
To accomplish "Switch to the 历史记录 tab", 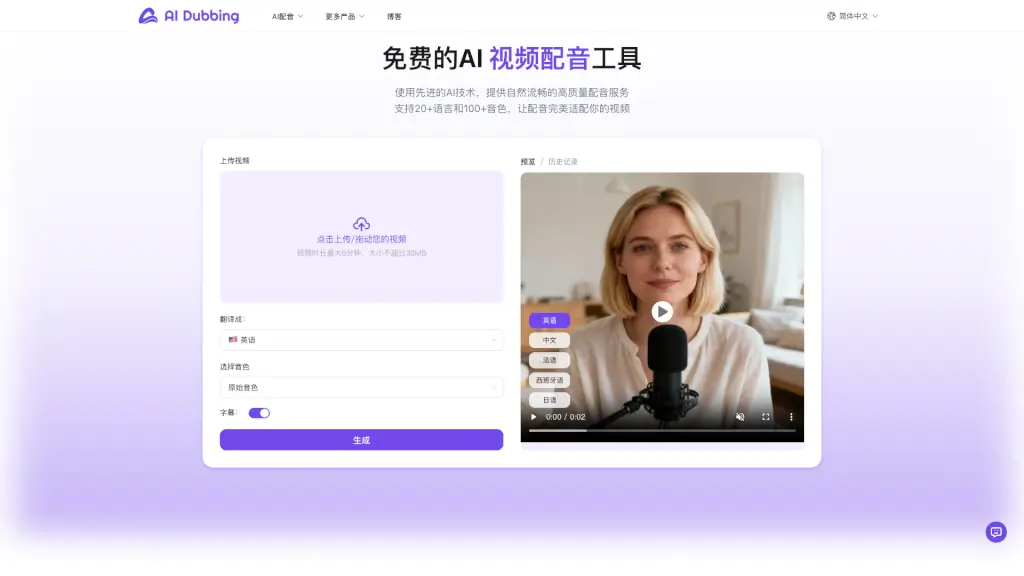I will 563,161.
